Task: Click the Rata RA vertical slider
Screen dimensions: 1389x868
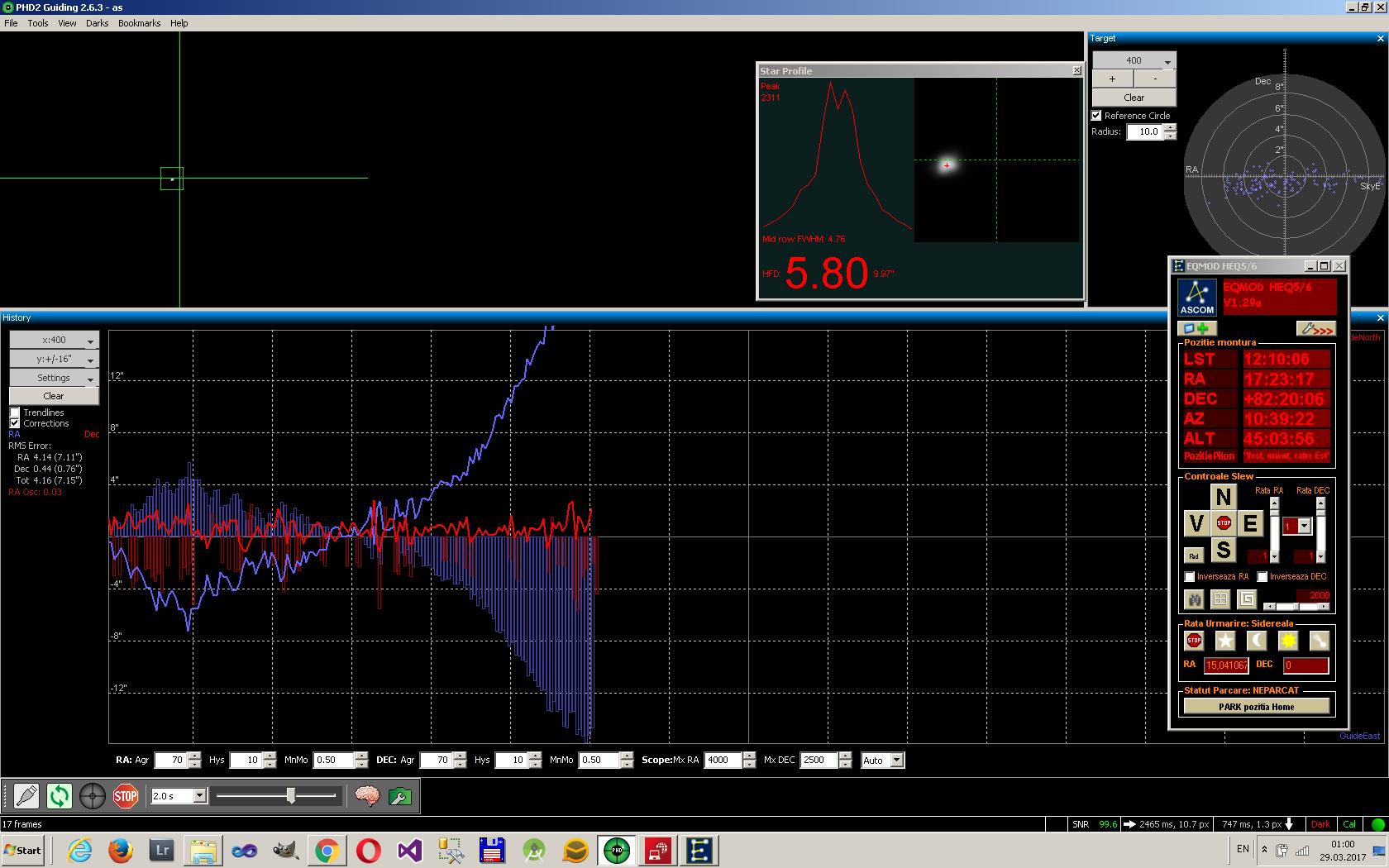Action: pyautogui.click(x=1275, y=530)
